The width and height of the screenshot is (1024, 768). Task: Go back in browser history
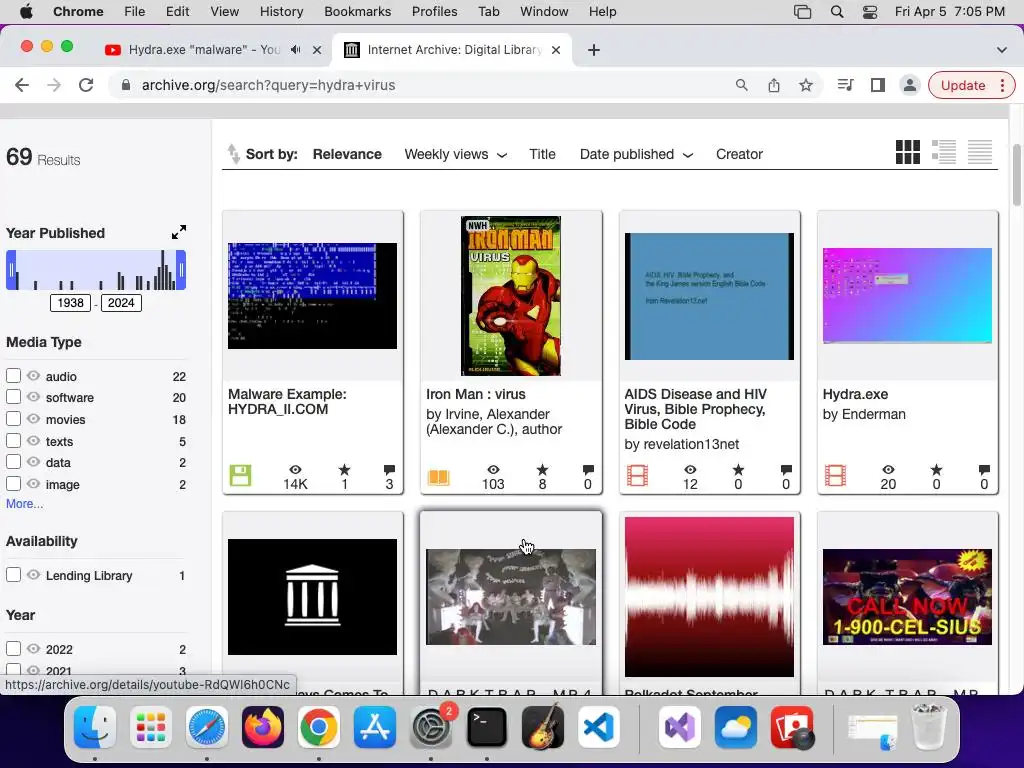click(22, 85)
